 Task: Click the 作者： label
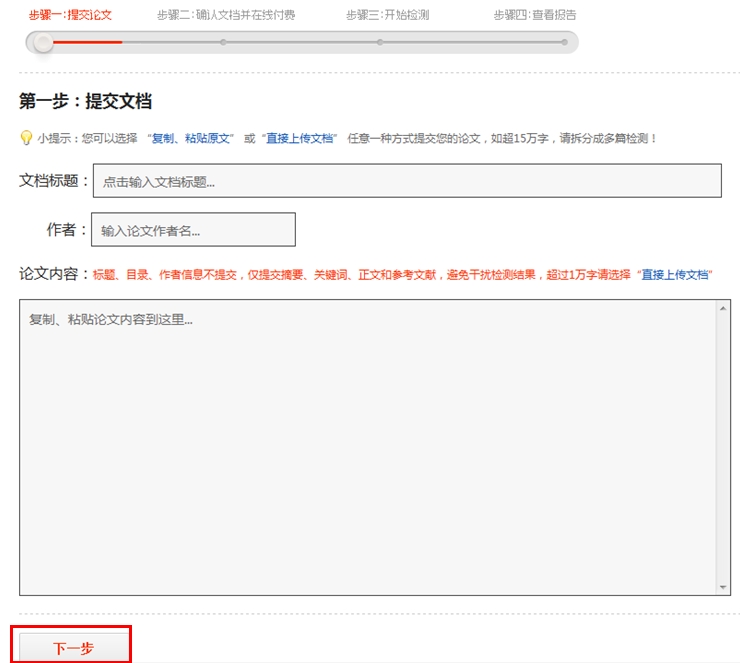pos(67,230)
